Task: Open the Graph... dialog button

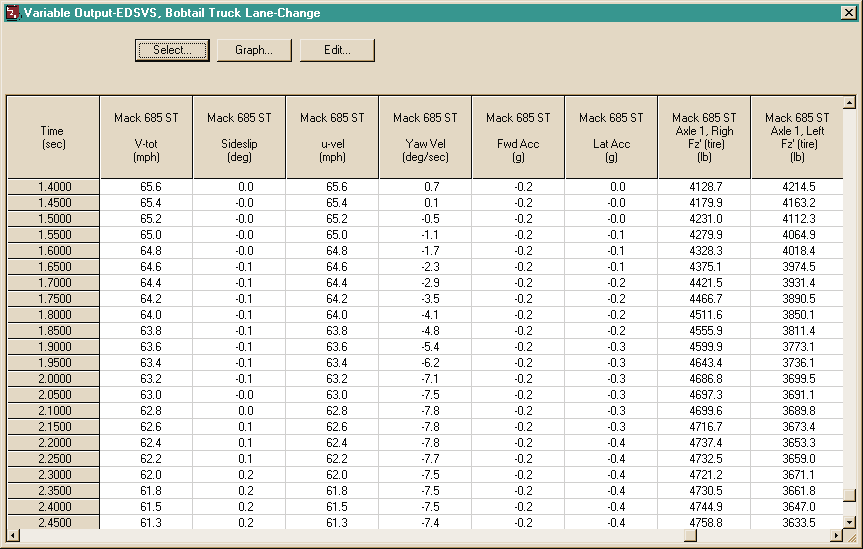Action: click(254, 50)
